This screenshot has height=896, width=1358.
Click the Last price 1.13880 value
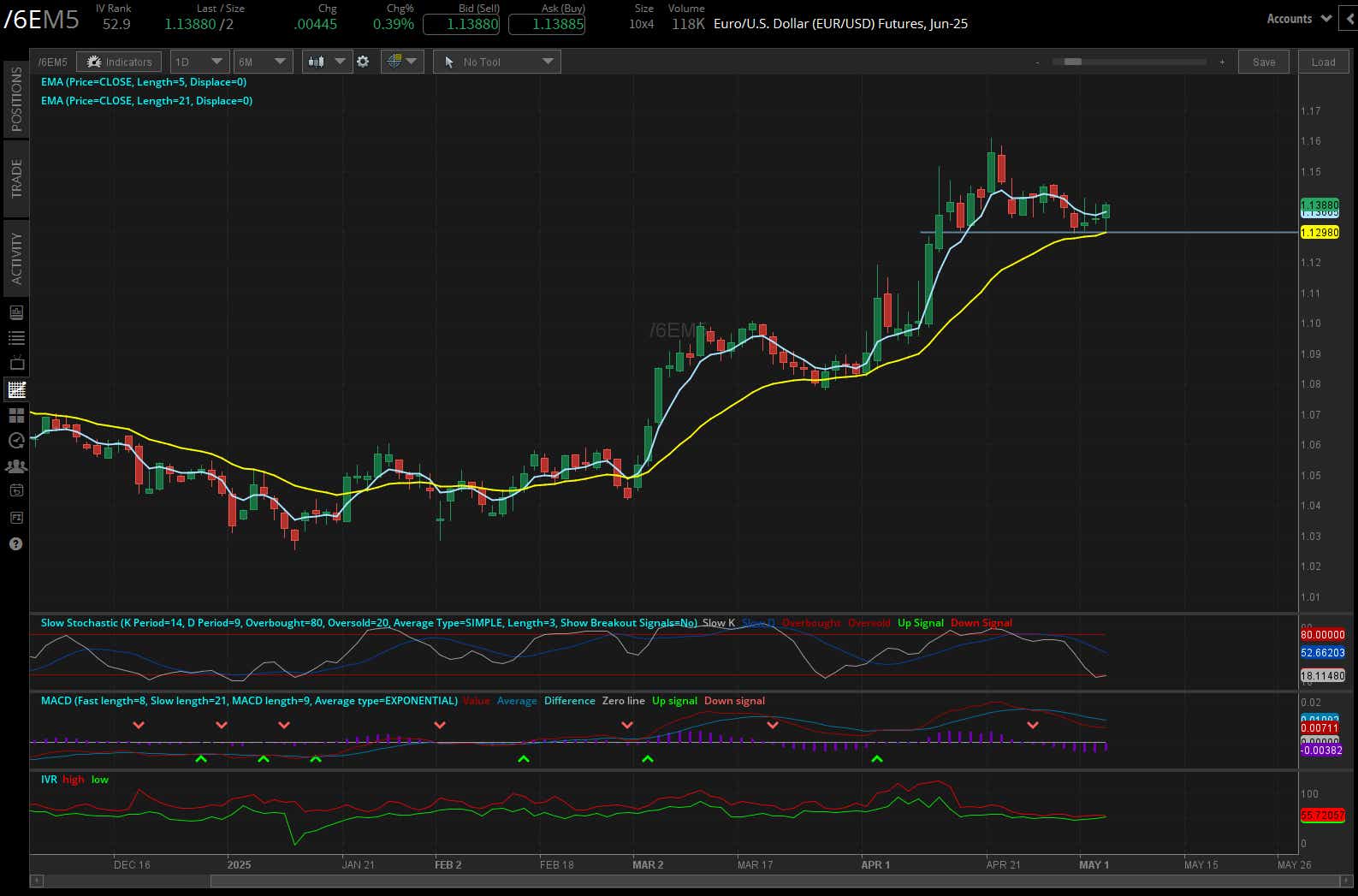[x=190, y=24]
